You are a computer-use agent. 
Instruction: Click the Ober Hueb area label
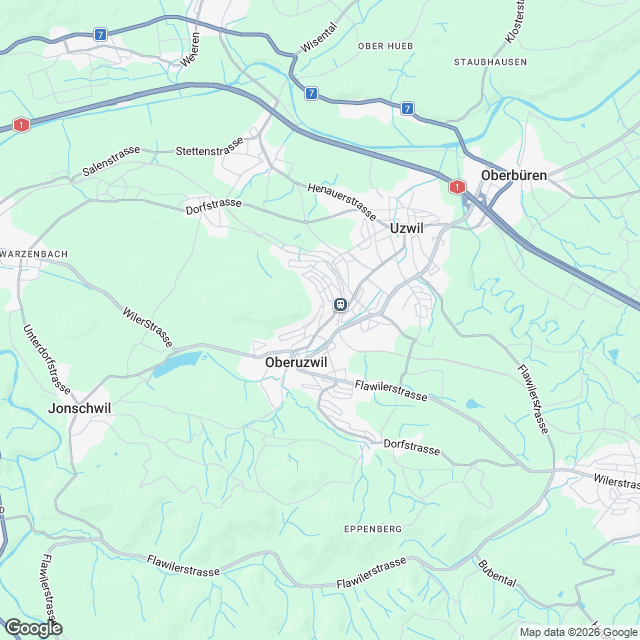coord(386,46)
